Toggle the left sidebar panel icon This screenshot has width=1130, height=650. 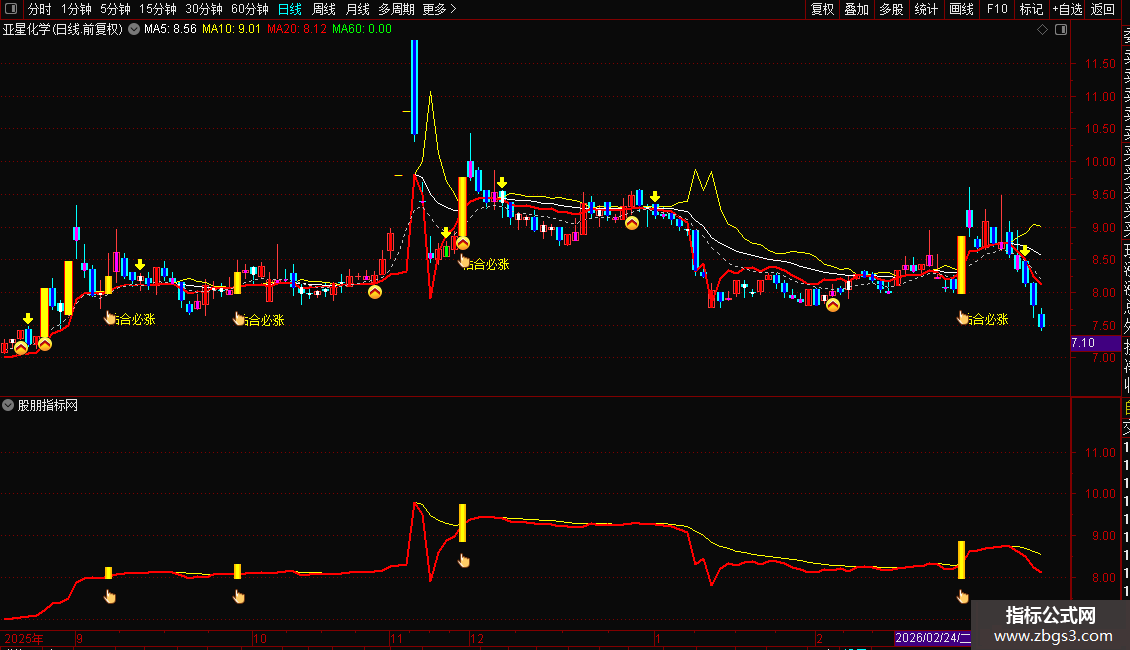tap(11, 9)
